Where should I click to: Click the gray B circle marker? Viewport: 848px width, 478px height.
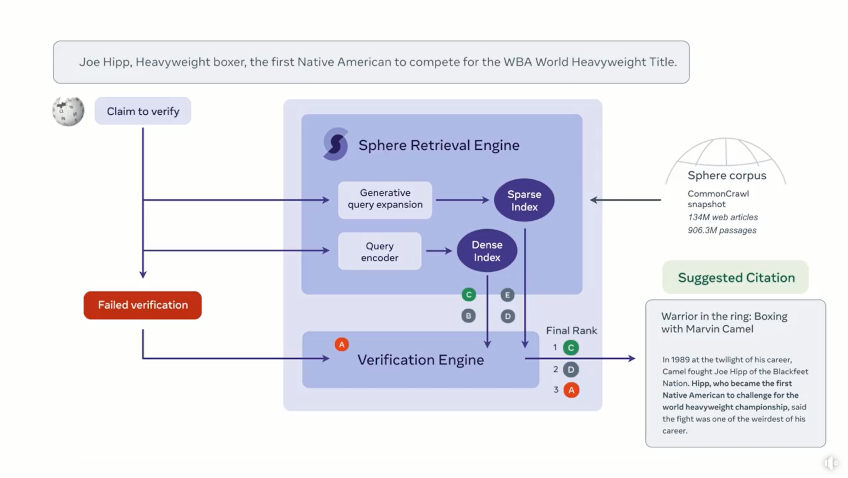pos(469,316)
